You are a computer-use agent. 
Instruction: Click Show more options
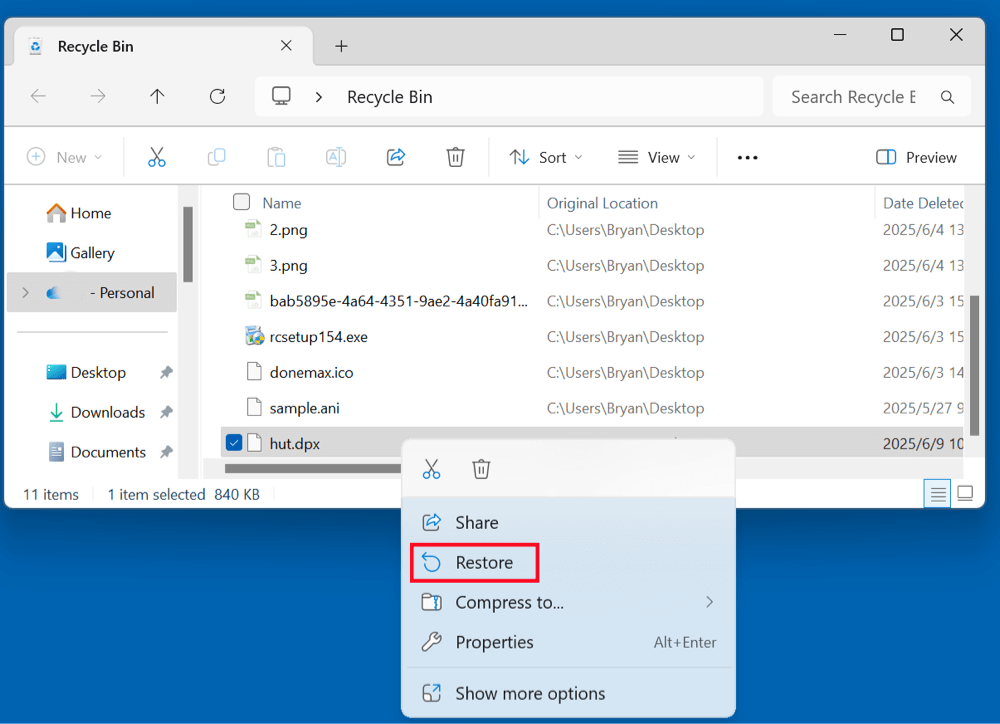(x=530, y=692)
